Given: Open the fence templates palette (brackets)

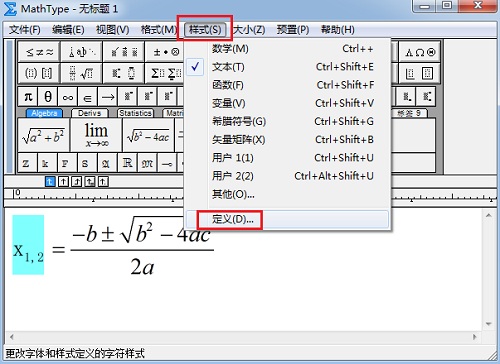Looking at the screenshot, I should [x=39, y=73].
